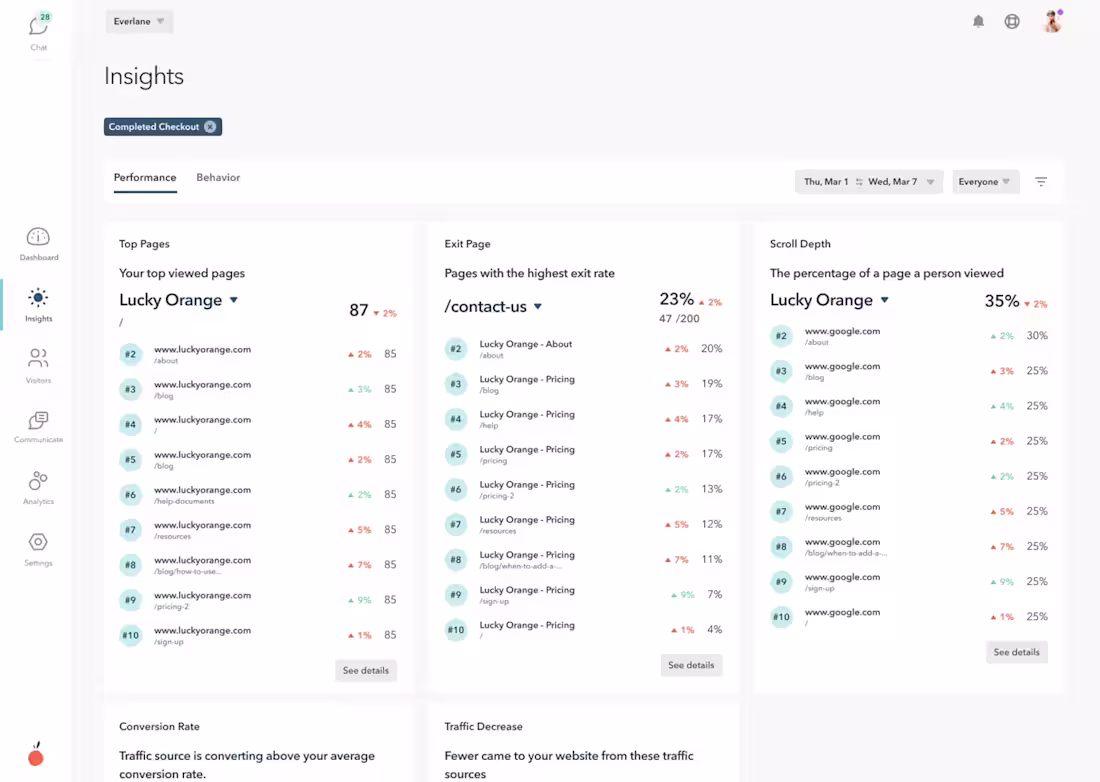The width and height of the screenshot is (1100, 782).
Task: Click See details in Top Pages card
Action: pos(365,670)
